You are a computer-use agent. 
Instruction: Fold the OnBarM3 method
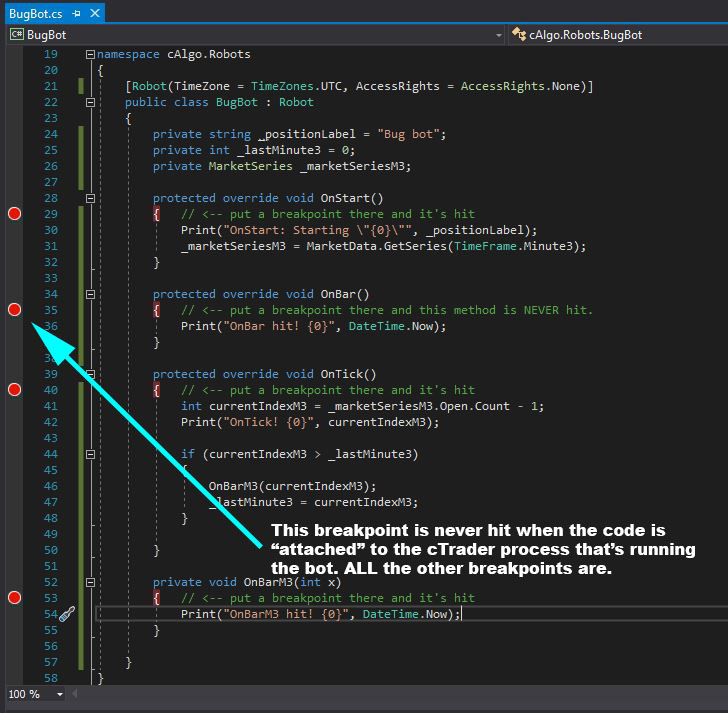[x=91, y=582]
